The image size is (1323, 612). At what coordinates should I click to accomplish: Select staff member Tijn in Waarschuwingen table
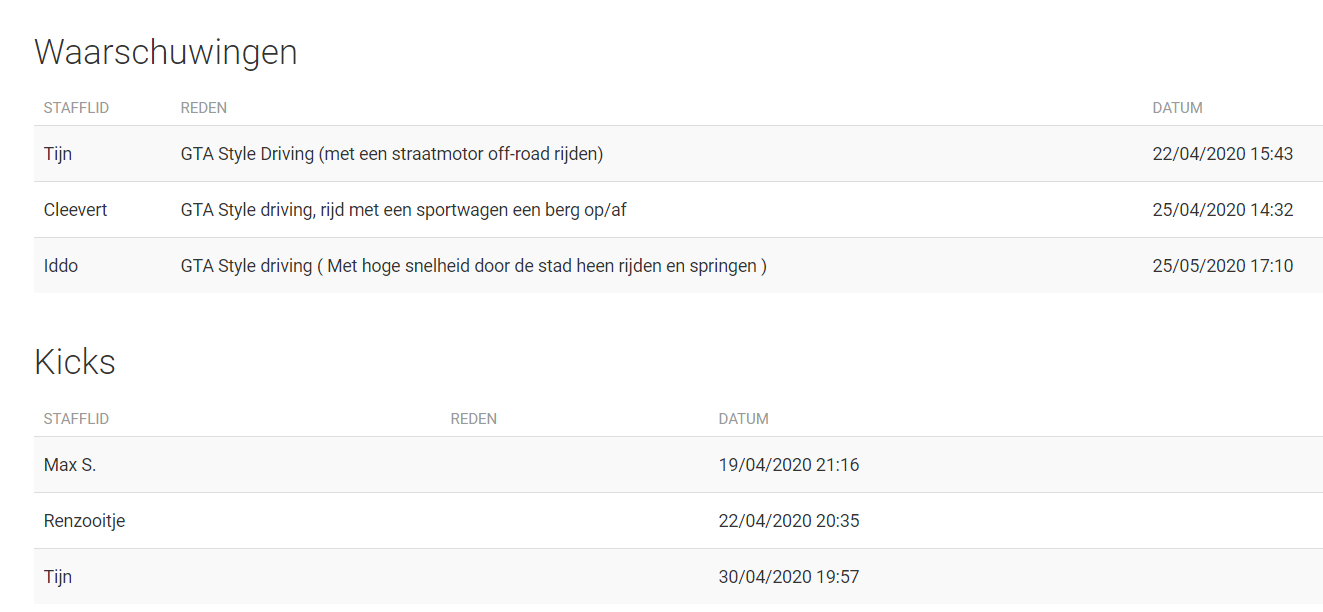pyautogui.click(x=58, y=154)
